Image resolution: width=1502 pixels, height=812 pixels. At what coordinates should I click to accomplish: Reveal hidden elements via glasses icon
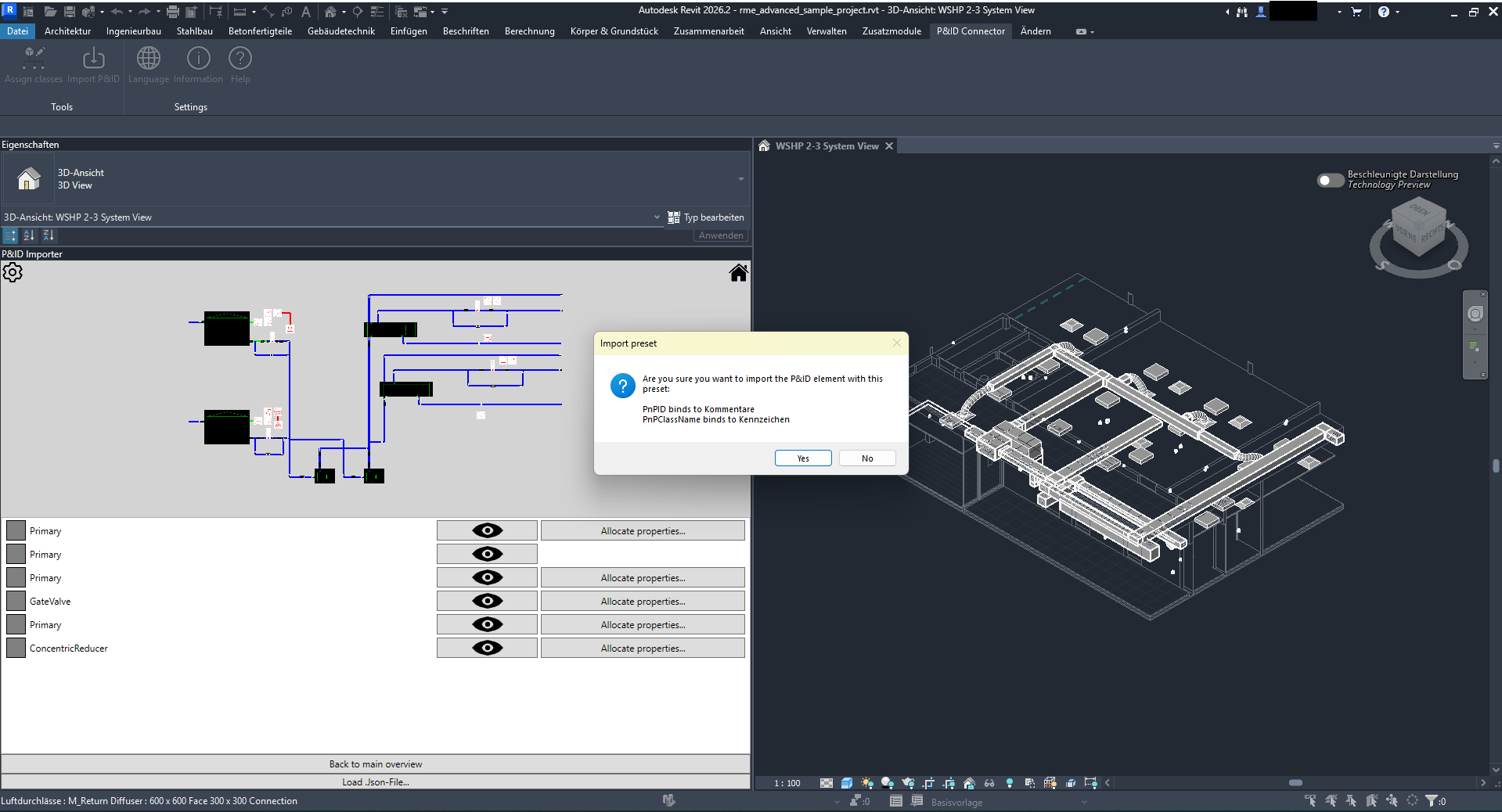[989, 783]
